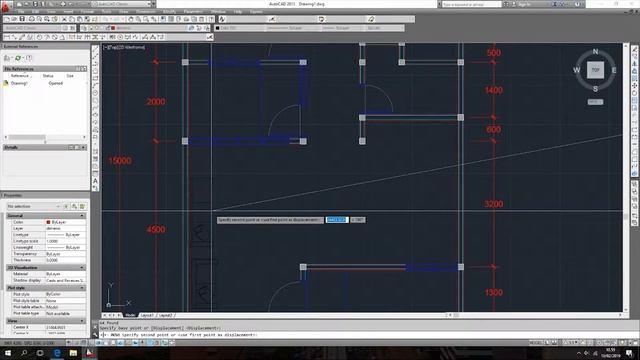Collapse the Plot style section
Image resolution: width=640 pixels, height=360 pixels.
pyautogui.click(x=82, y=288)
